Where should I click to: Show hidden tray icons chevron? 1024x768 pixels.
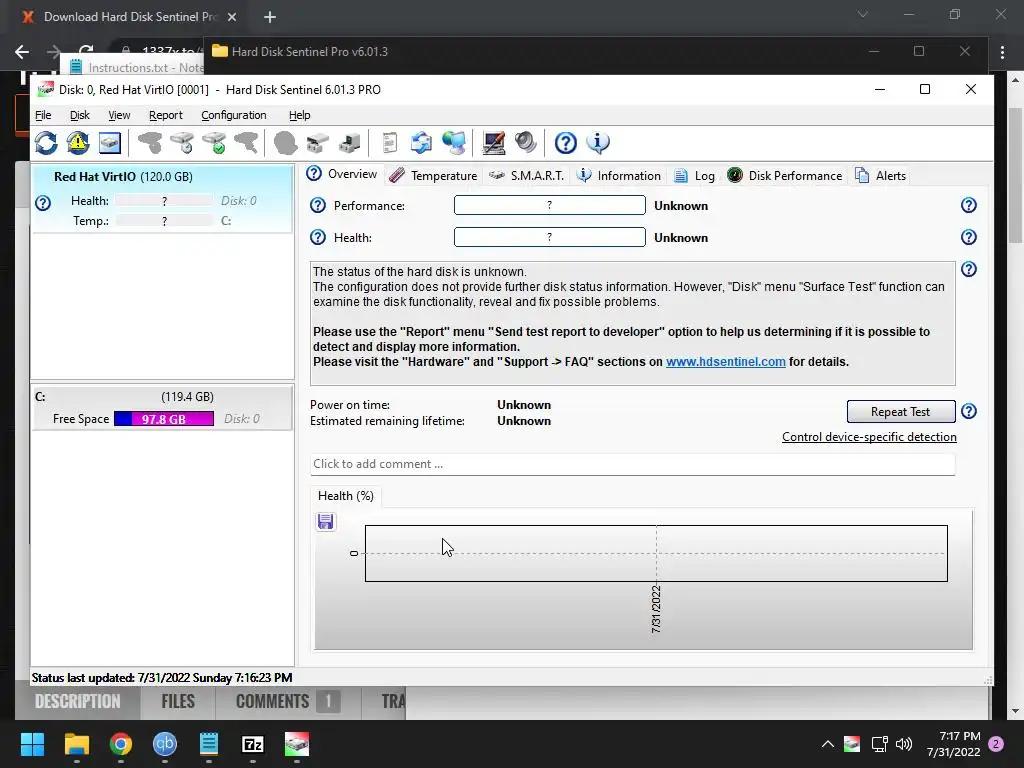coord(827,744)
